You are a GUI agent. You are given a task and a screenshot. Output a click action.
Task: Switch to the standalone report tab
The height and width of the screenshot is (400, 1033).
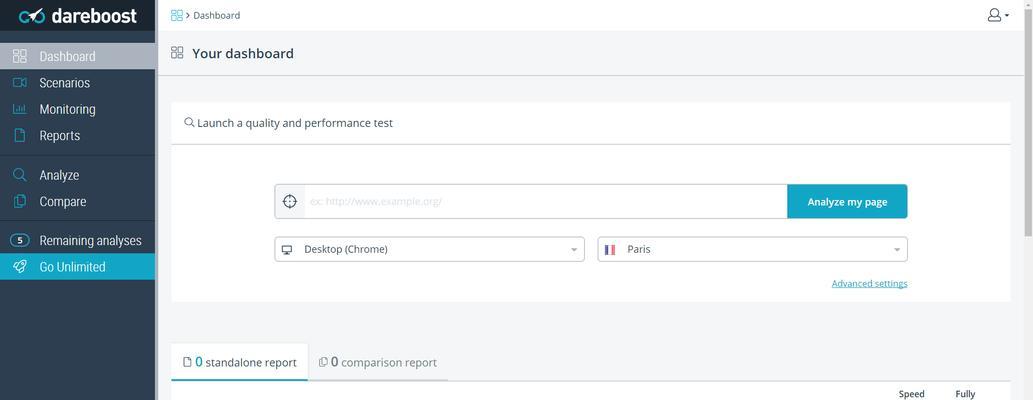coord(239,362)
